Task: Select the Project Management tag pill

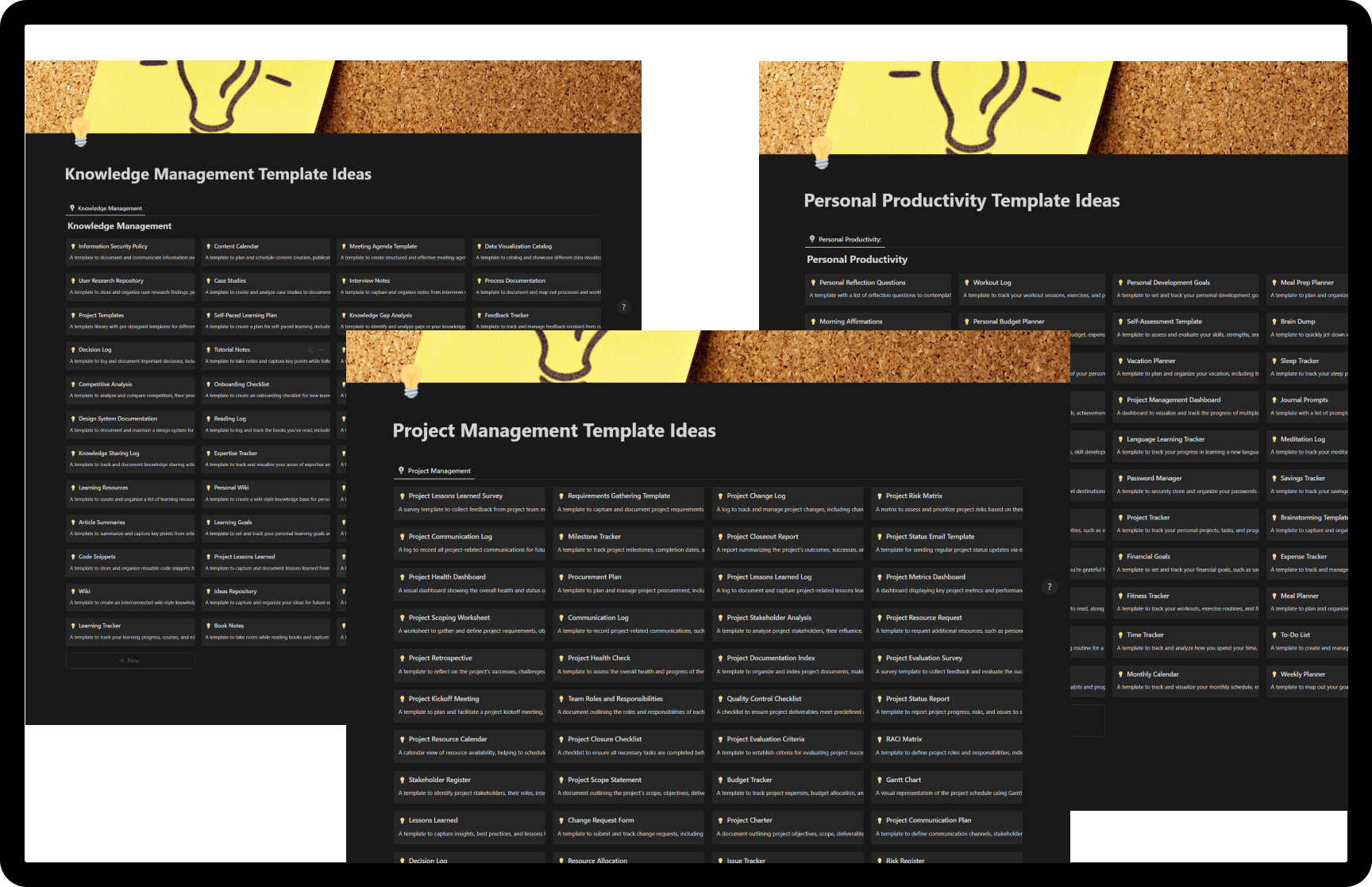Action: 434,471
